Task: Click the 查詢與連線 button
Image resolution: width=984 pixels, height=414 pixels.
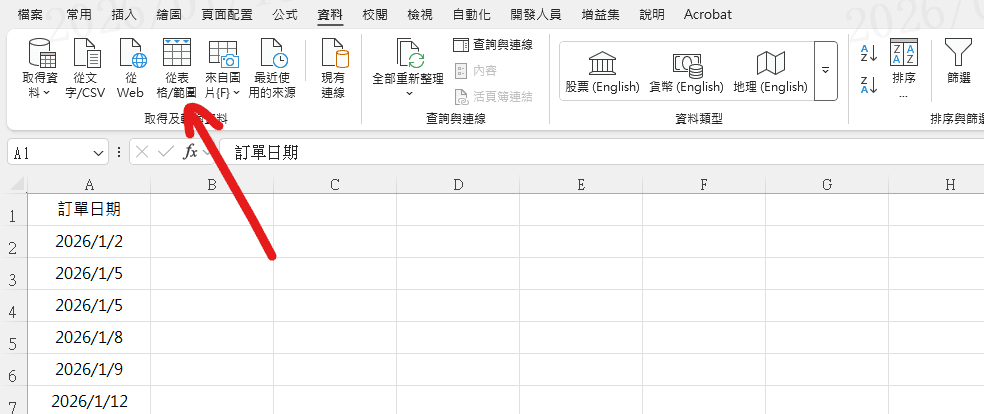Action: point(493,44)
